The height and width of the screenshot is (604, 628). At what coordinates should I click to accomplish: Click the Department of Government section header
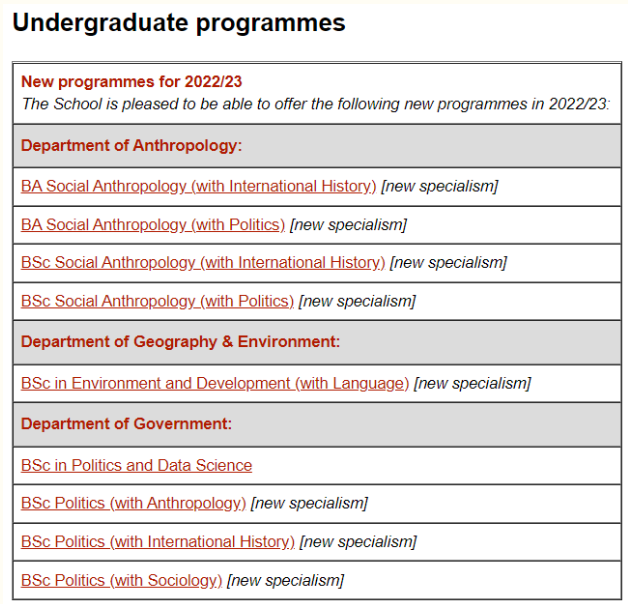126,424
